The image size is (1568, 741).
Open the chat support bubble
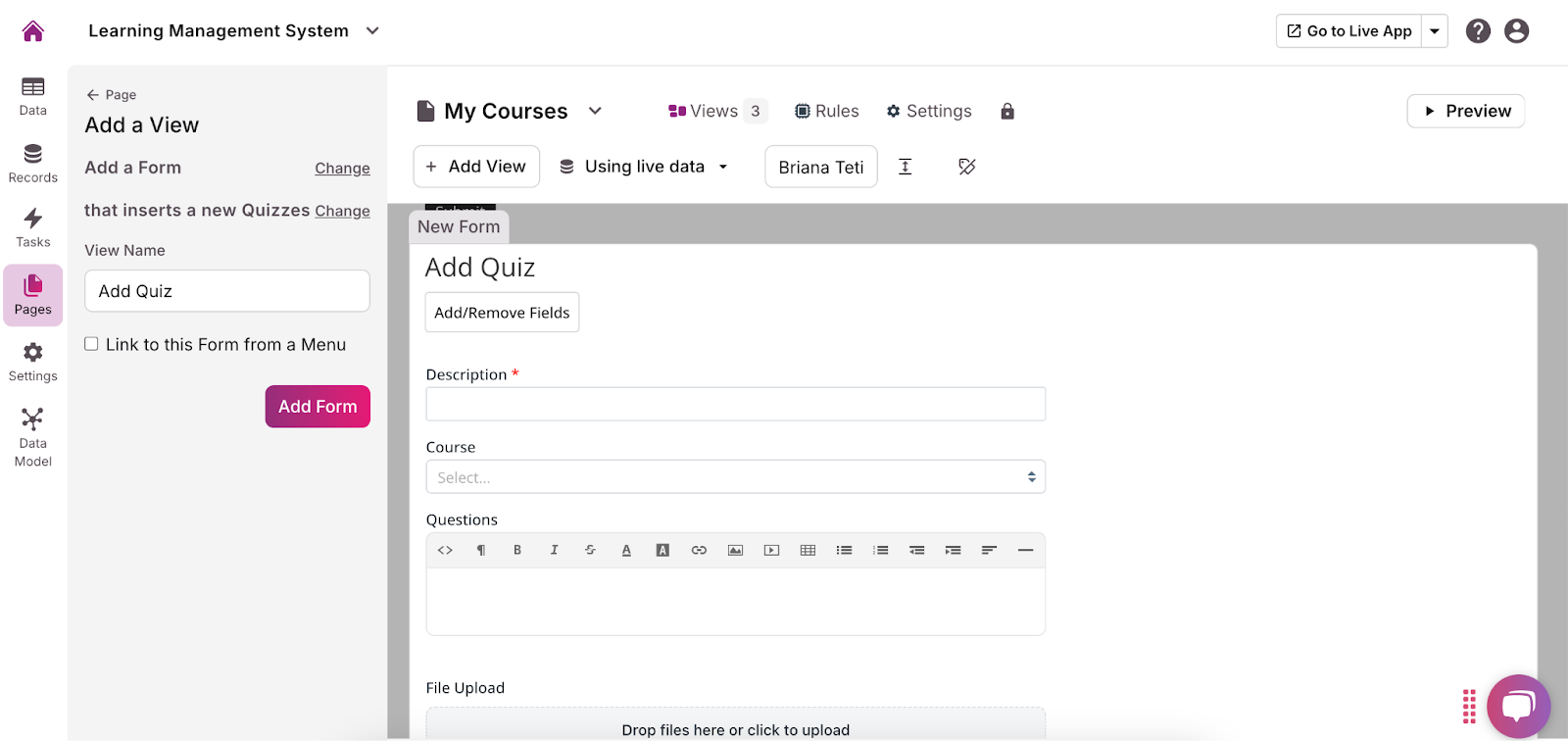click(x=1517, y=706)
